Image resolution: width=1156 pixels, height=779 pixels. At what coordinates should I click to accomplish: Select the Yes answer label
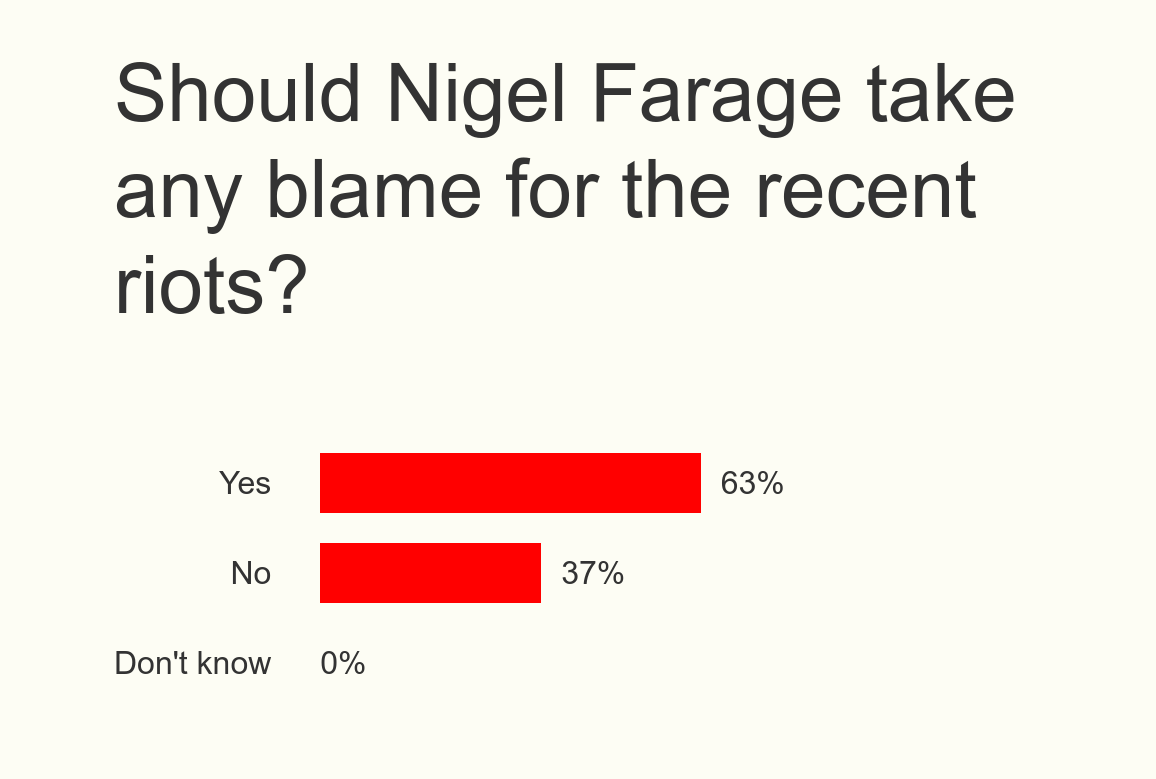pyautogui.click(x=245, y=484)
